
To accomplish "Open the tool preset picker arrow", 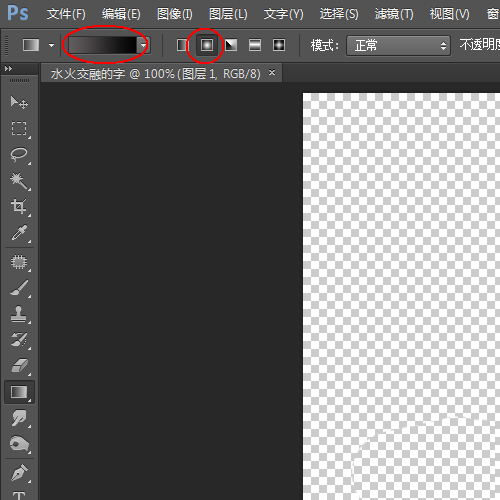I will [51, 45].
